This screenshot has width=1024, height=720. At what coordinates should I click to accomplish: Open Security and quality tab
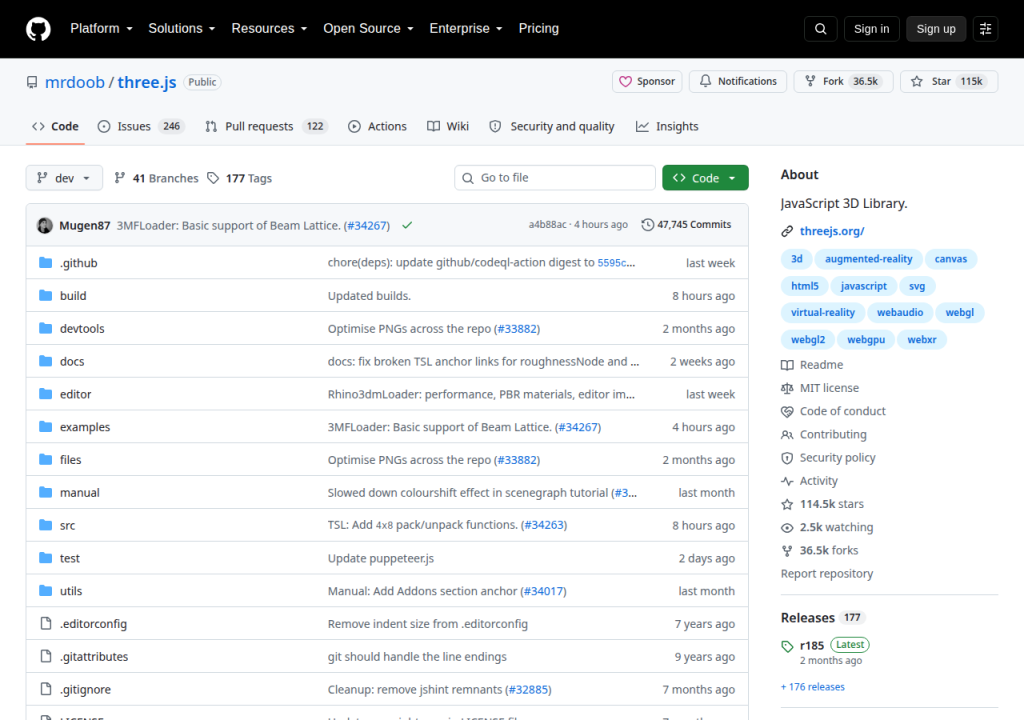[552, 126]
